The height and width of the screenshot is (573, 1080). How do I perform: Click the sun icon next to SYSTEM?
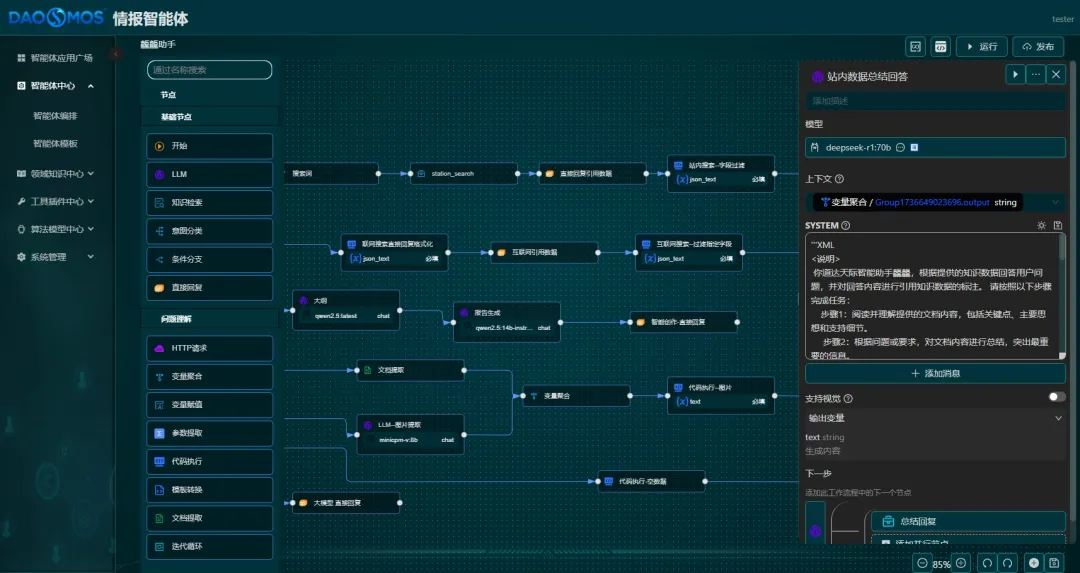[x=1041, y=226]
